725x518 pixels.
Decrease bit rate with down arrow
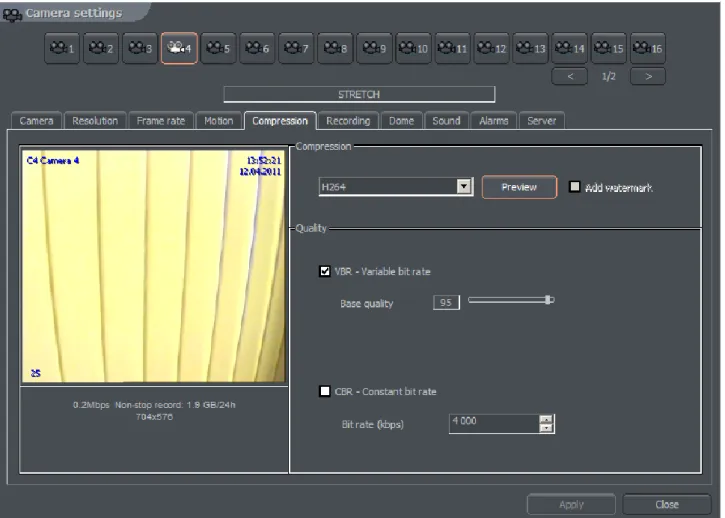[x=546, y=428]
